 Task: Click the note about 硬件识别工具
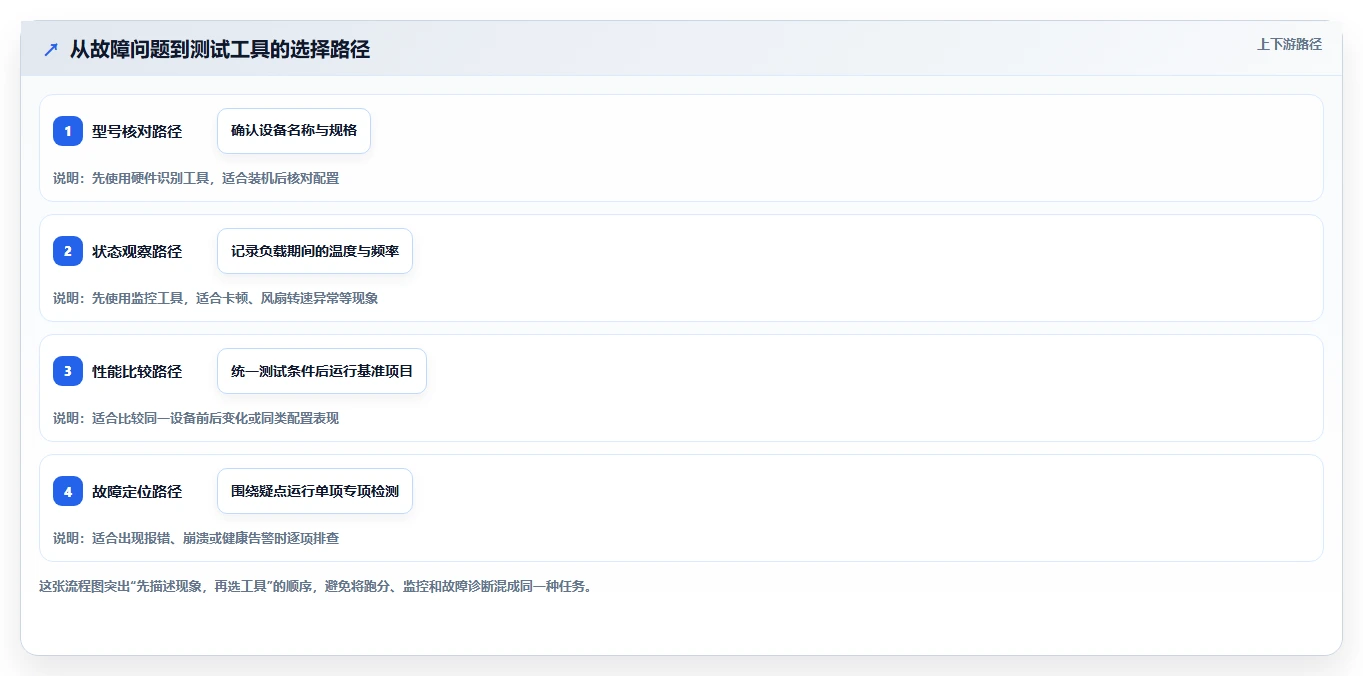tap(196, 178)
